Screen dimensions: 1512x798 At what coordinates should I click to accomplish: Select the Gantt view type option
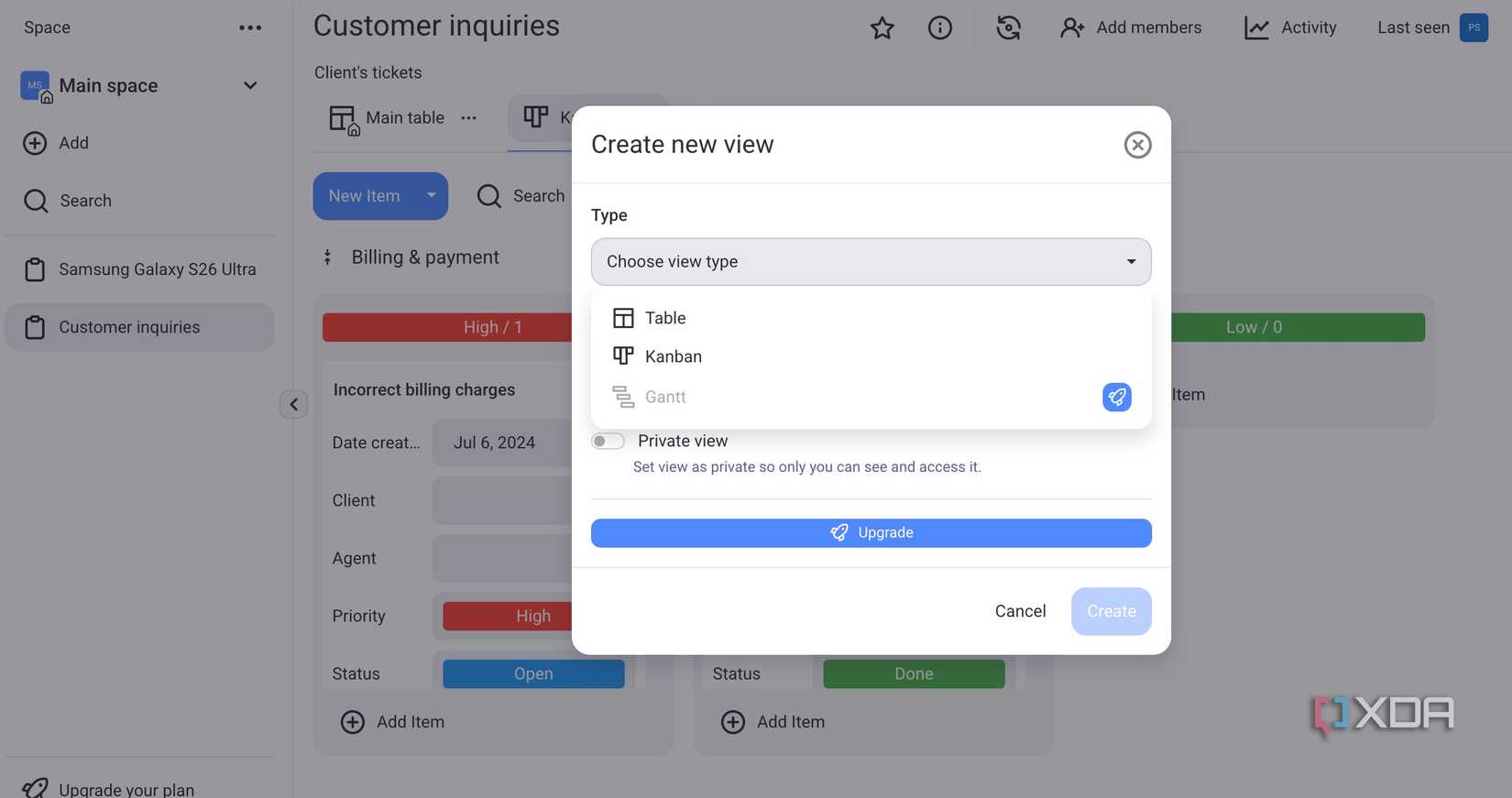[x=871, y=397]
